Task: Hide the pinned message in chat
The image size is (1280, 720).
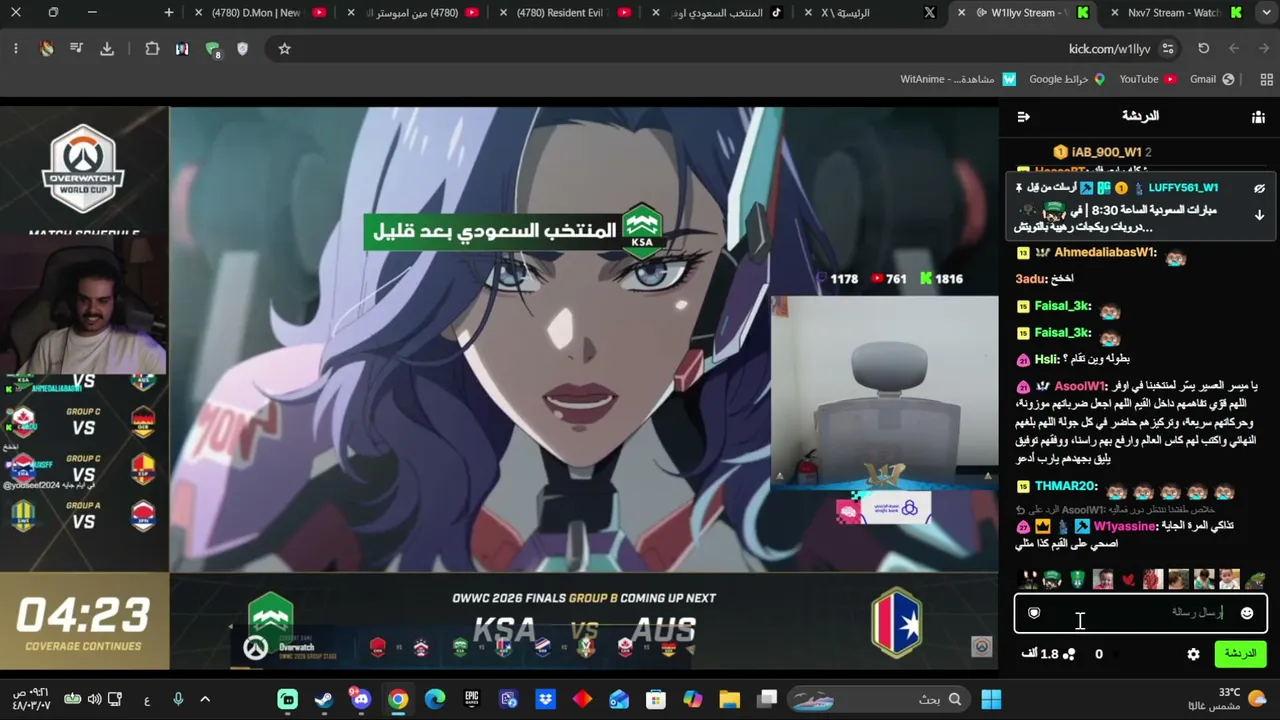Action: click(1259, 188)
